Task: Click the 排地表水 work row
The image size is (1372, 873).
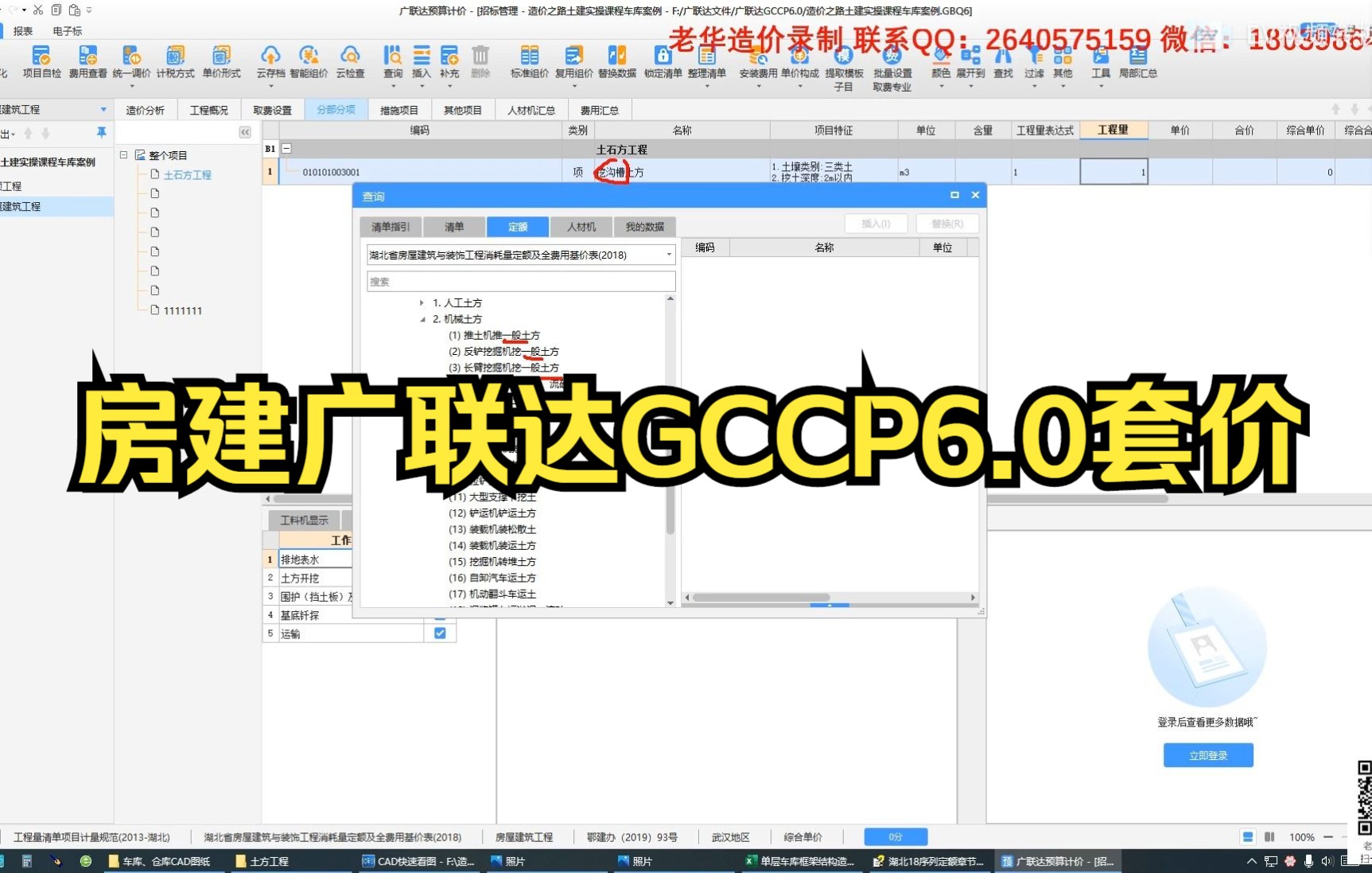Action: [x=314, y=559]
